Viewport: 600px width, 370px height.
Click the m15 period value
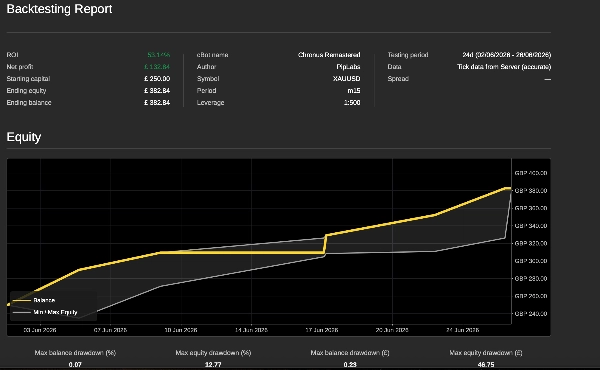pyautogui.click(x=354, y=91)
